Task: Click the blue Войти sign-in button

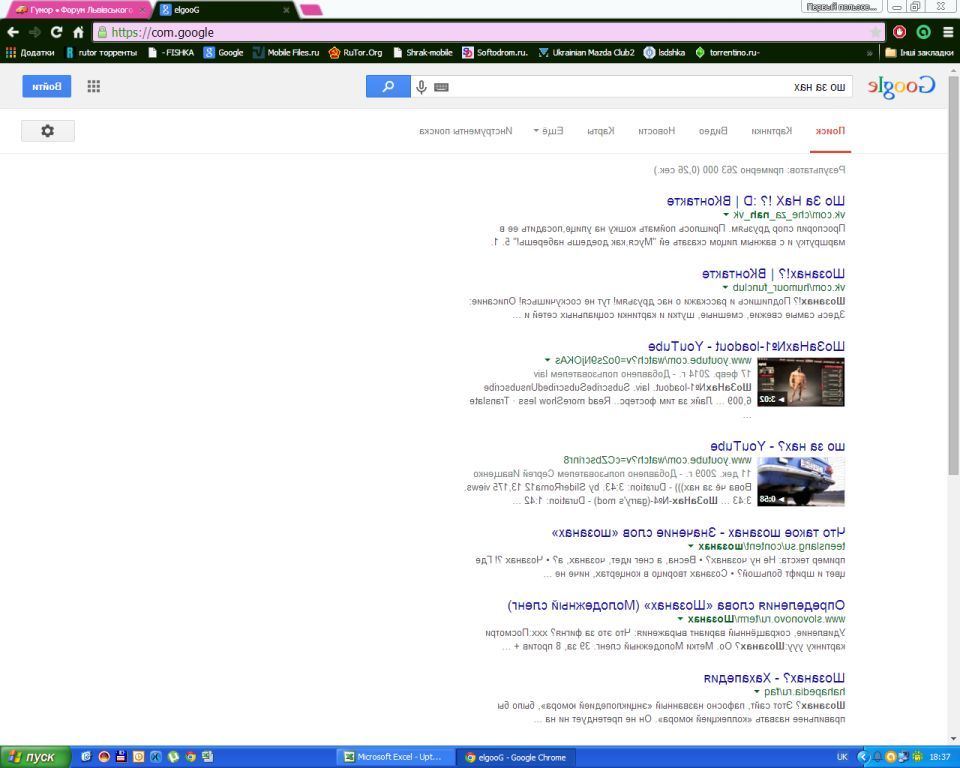Action: tap(47, 86)
